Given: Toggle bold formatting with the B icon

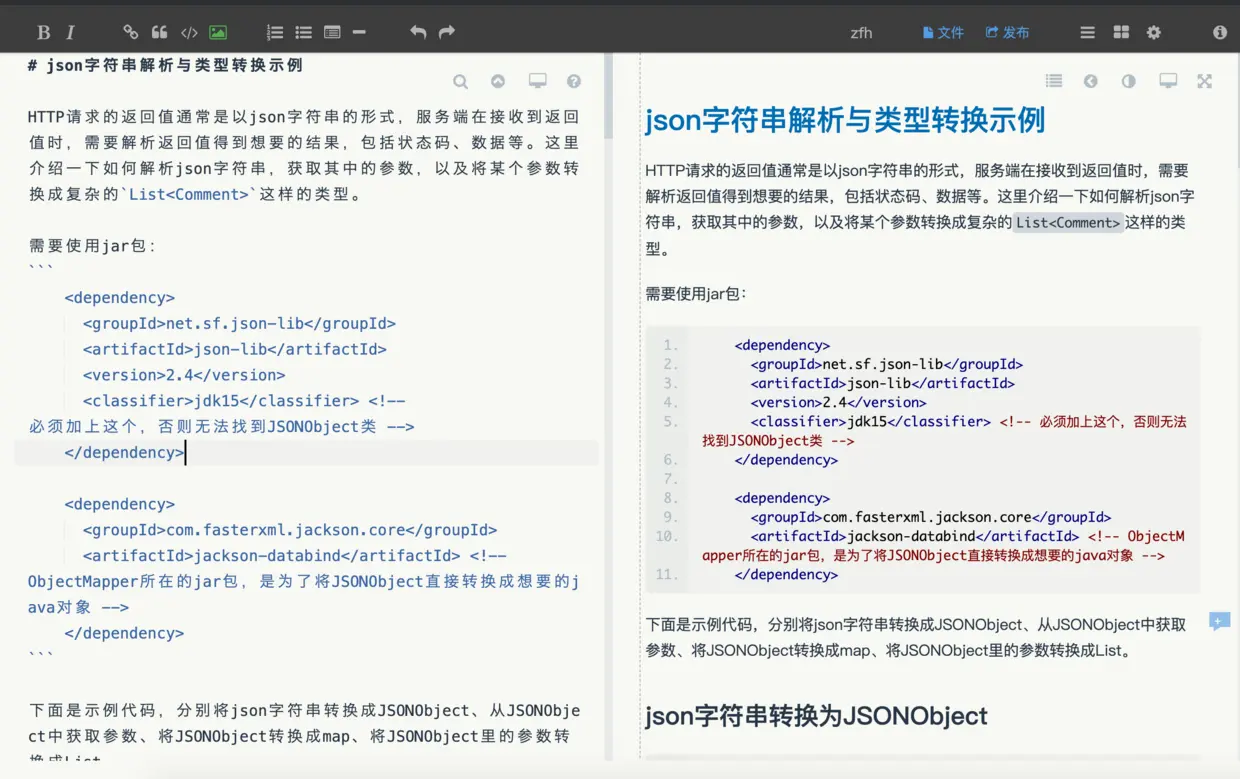Looking at the screenshot, I should (x=43, y=32).
